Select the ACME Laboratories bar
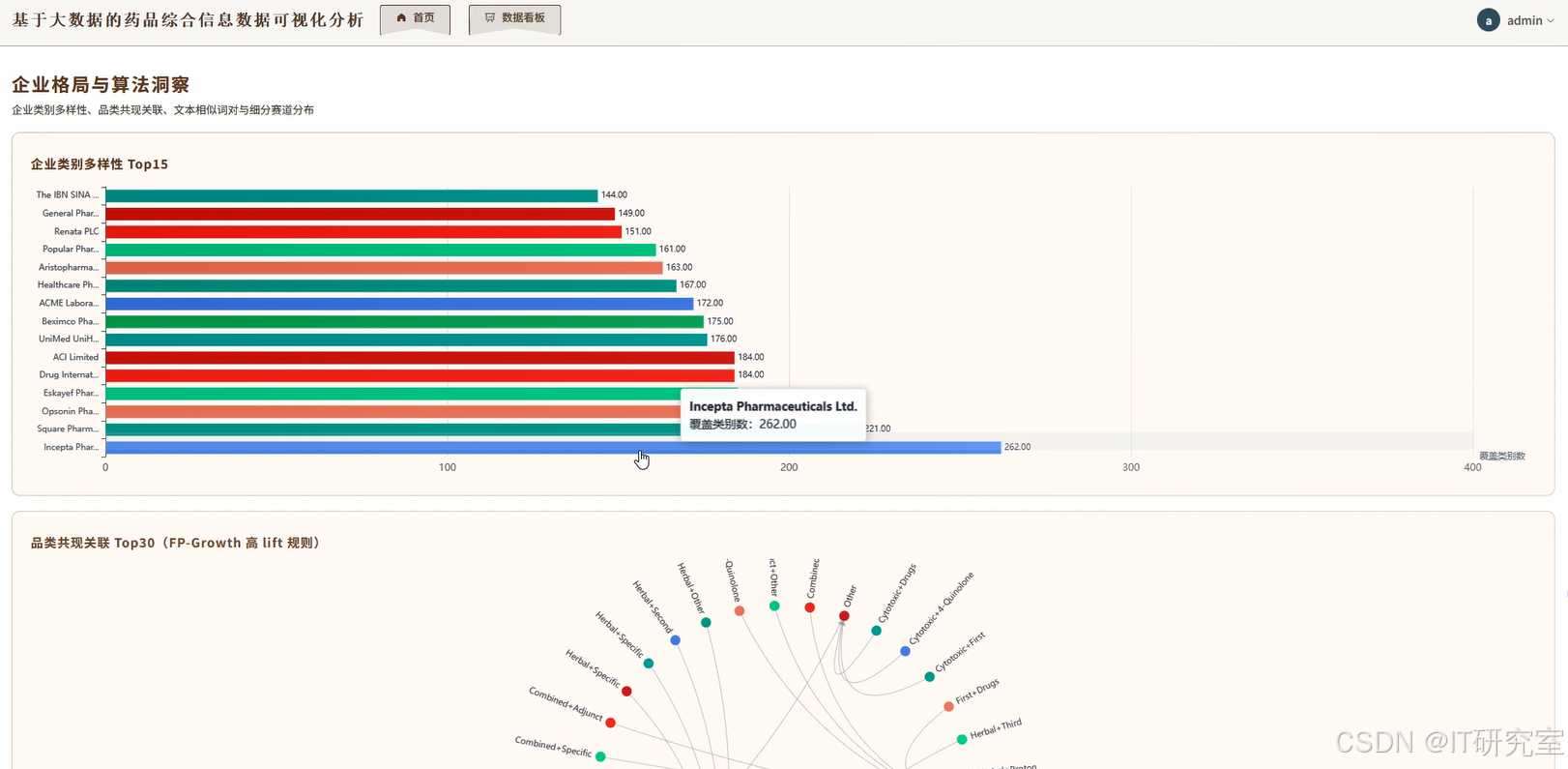The height and width of the screenshot is (769, 1568). [400, 304]
